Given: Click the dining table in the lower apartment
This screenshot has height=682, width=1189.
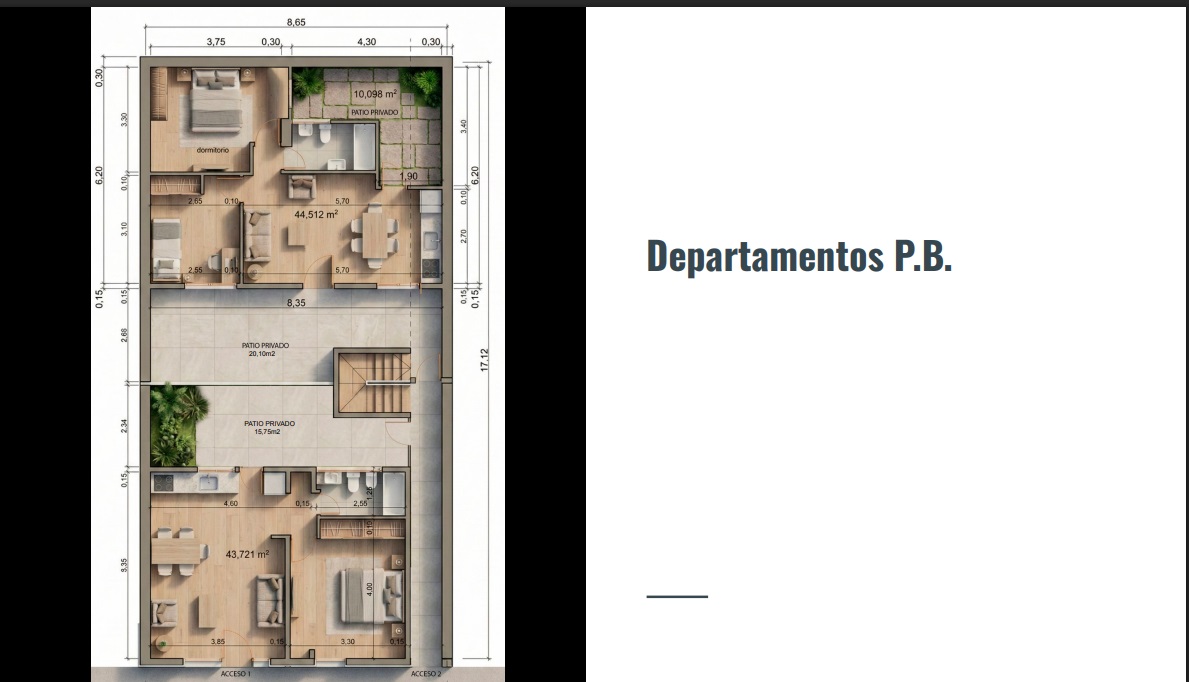Looking at the screenshot, I should (x=175, y=551).
